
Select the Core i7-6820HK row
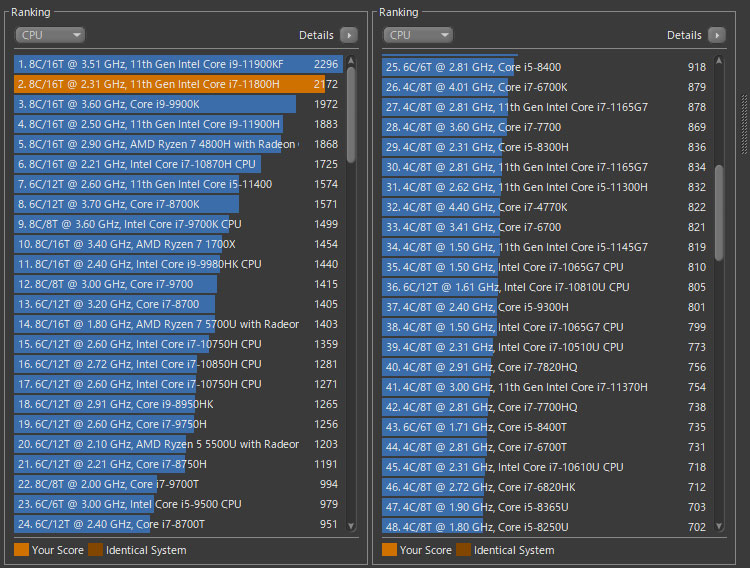pyautogui.click(x=546, y=487)
